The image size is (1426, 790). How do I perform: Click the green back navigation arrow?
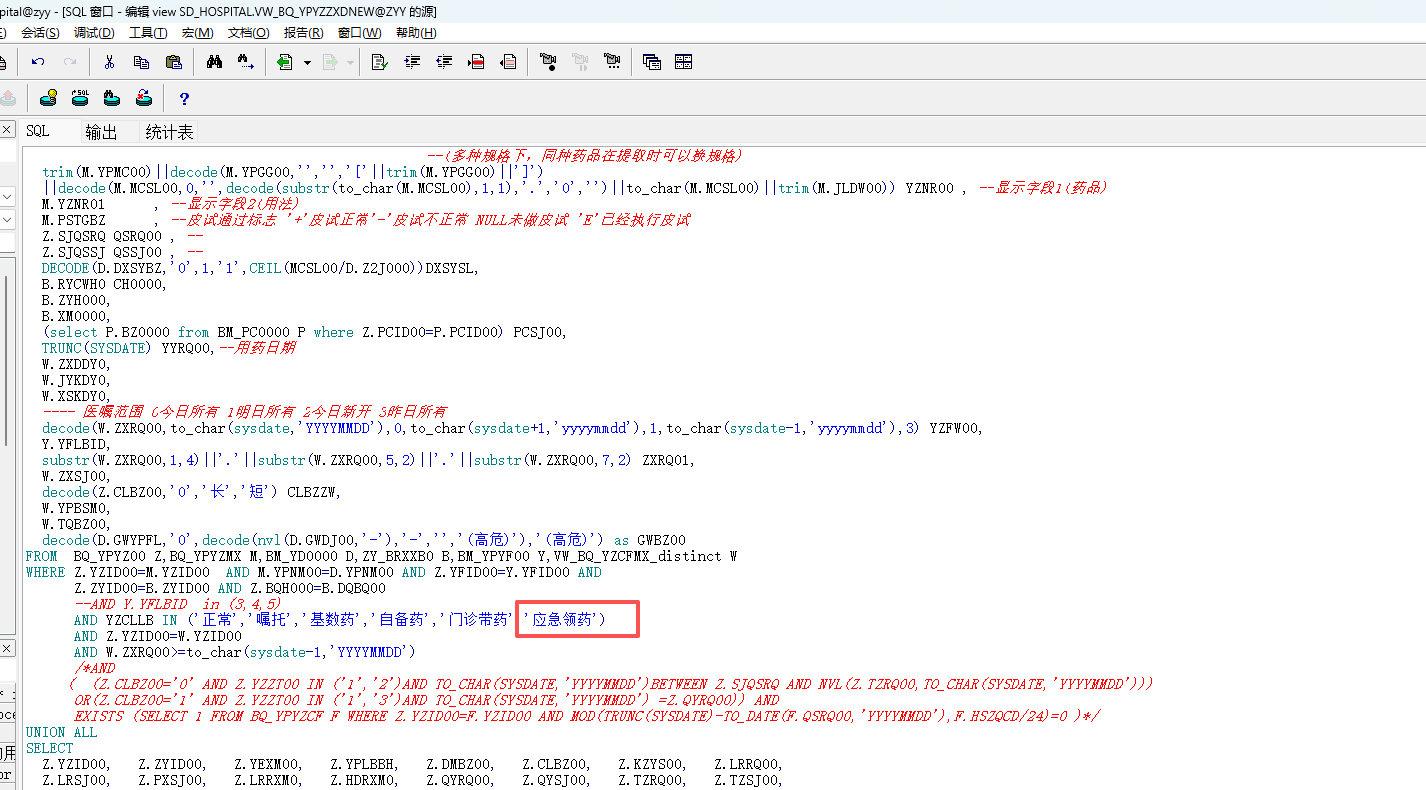[x=285, y=62]
